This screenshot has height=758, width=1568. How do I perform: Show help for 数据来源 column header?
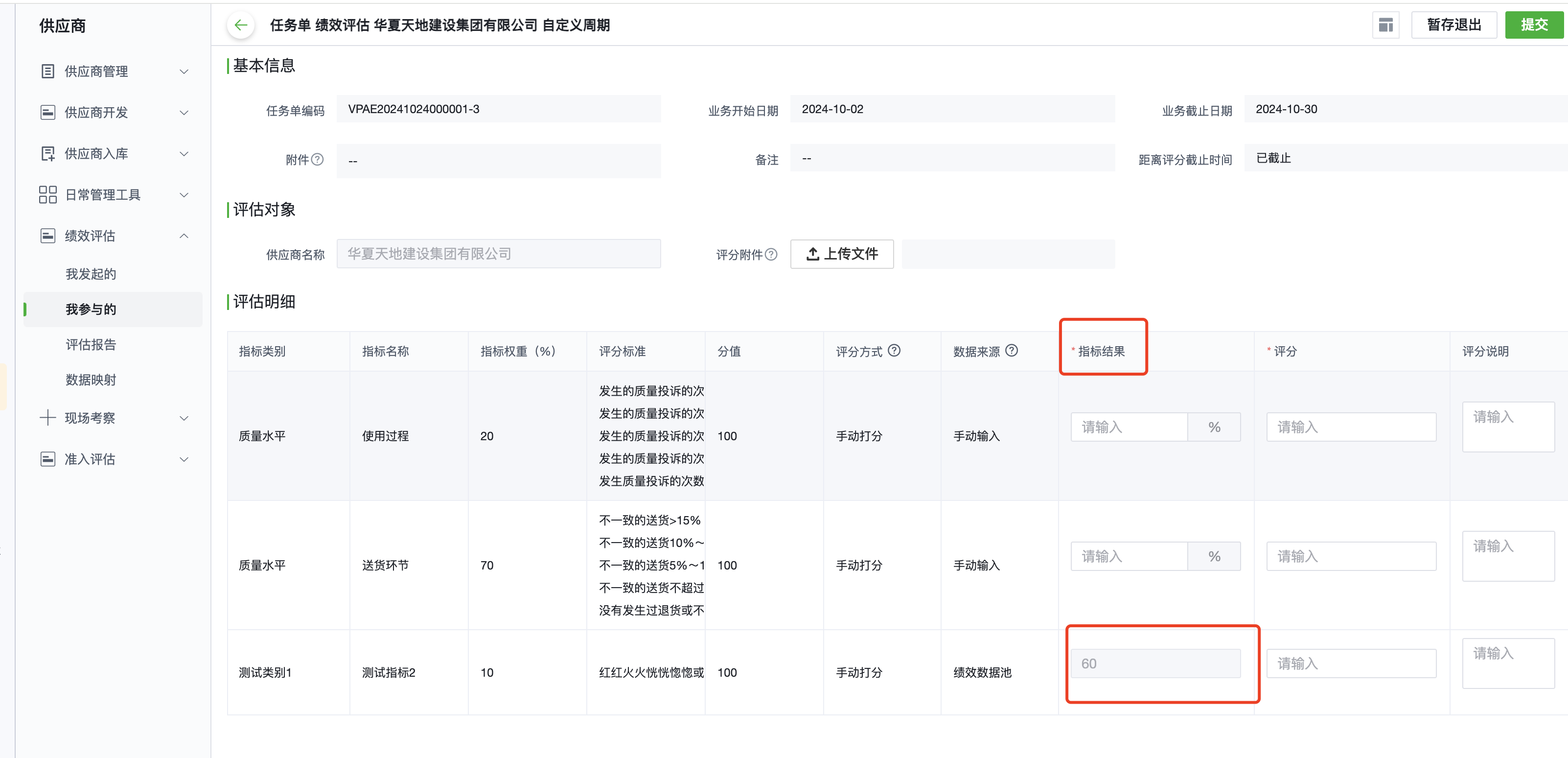coord(1011,351)
